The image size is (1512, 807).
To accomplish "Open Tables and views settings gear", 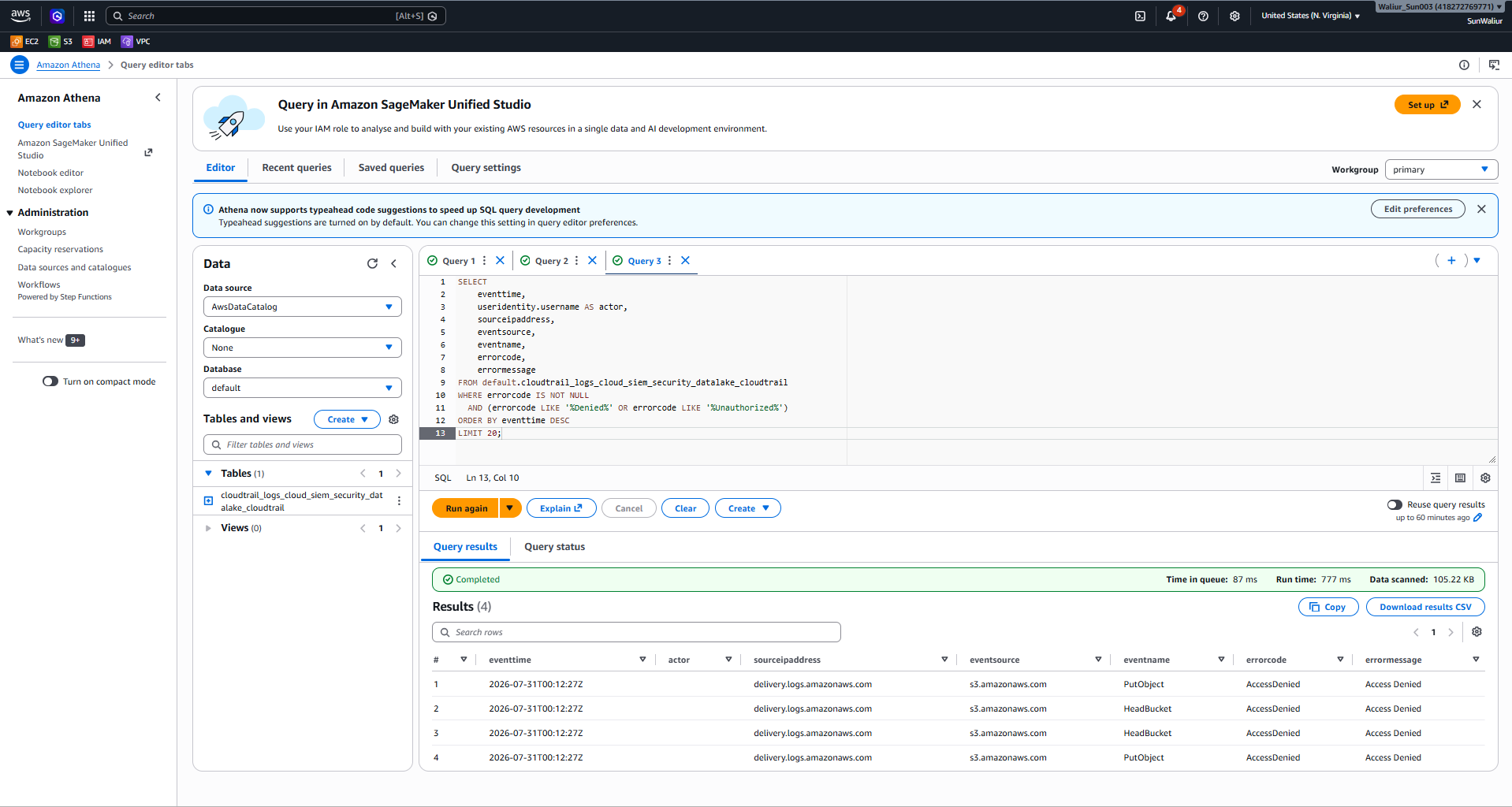I will (x=394, y=419).
